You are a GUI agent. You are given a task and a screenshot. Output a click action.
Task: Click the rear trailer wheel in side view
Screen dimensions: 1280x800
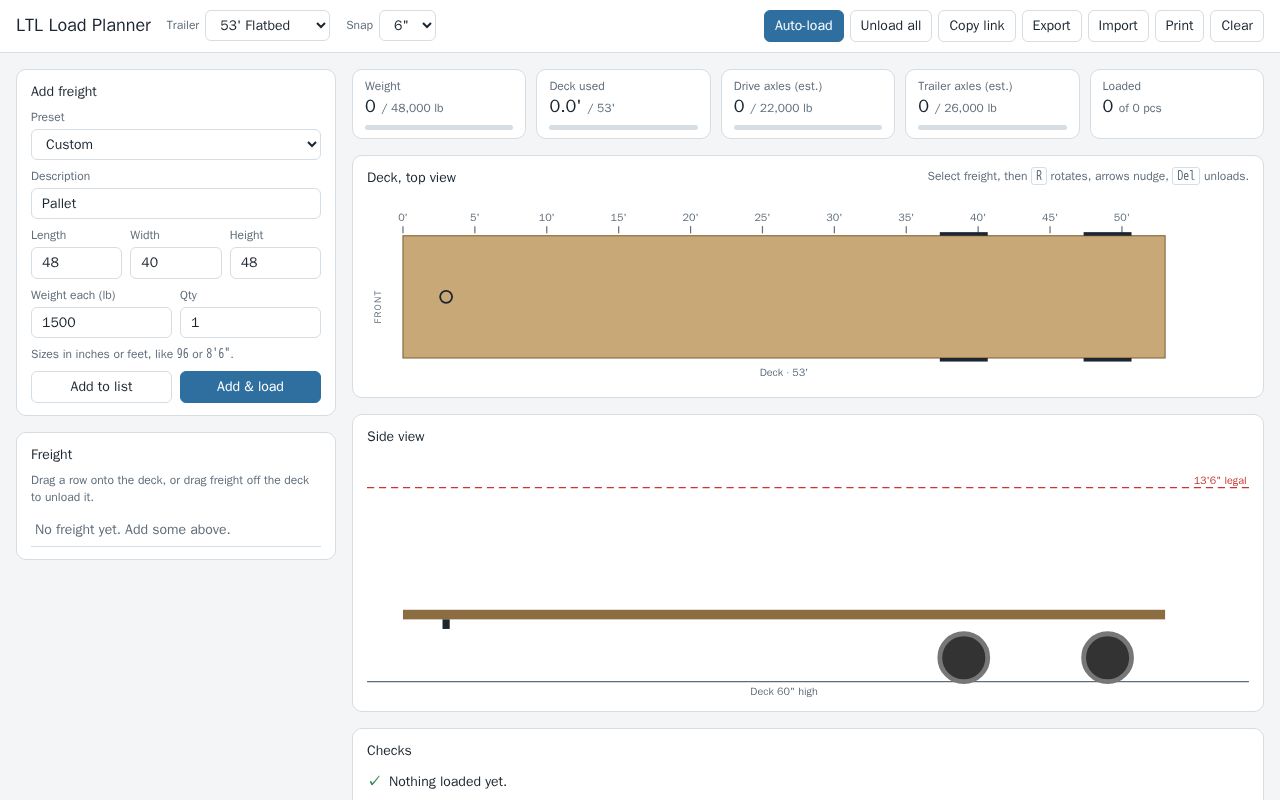(x=1107, y=658)
